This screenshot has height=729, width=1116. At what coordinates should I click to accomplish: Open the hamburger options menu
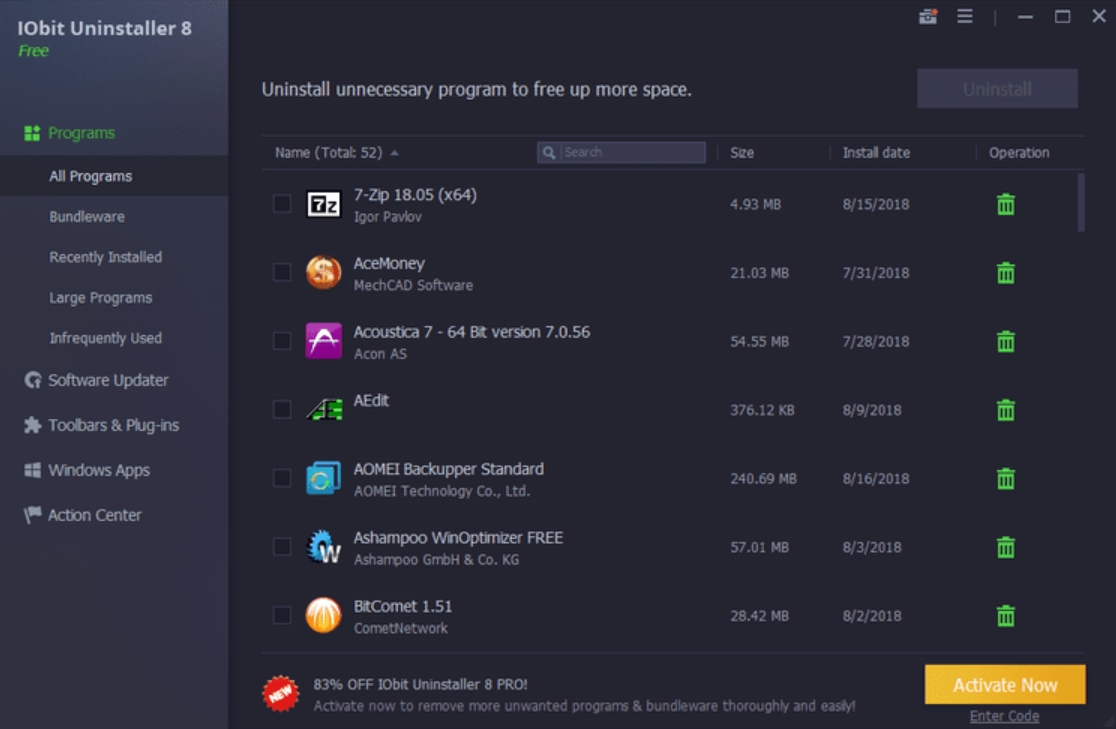[x=964, y=16]
